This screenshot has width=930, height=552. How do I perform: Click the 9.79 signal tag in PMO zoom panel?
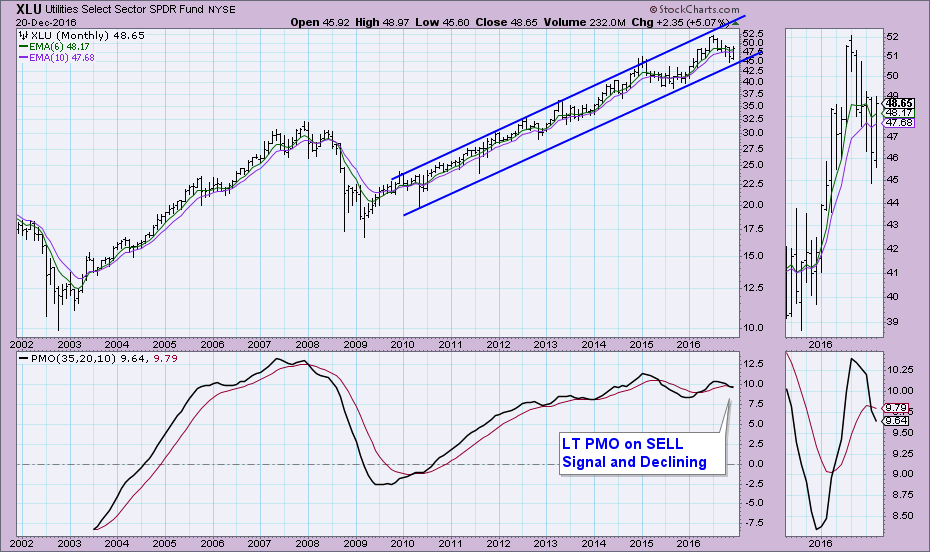coord(896,408)
